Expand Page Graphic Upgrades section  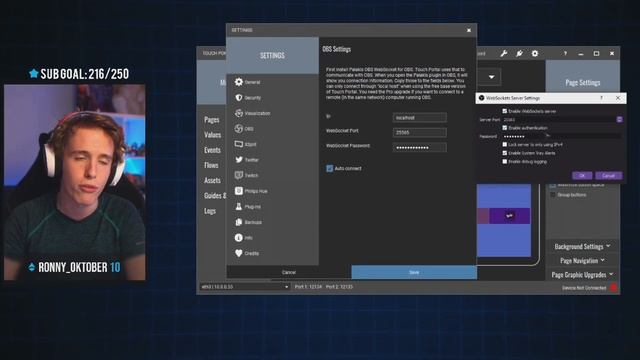(x=582, y=275)
